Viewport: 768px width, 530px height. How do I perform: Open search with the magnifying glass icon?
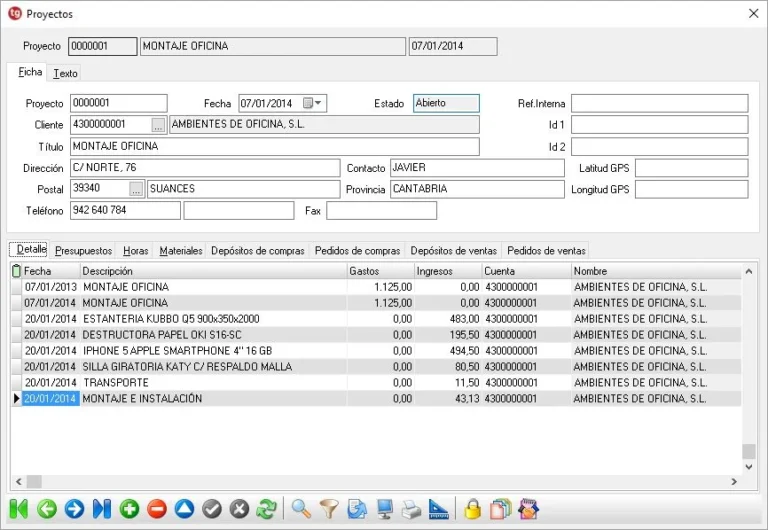301,509
